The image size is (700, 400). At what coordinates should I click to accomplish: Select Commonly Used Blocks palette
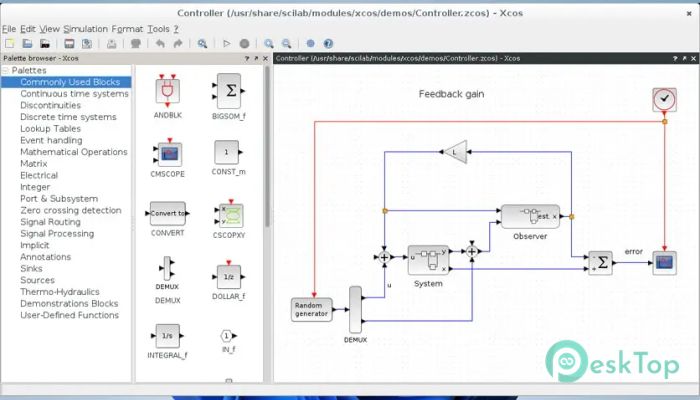click(70, 82)
